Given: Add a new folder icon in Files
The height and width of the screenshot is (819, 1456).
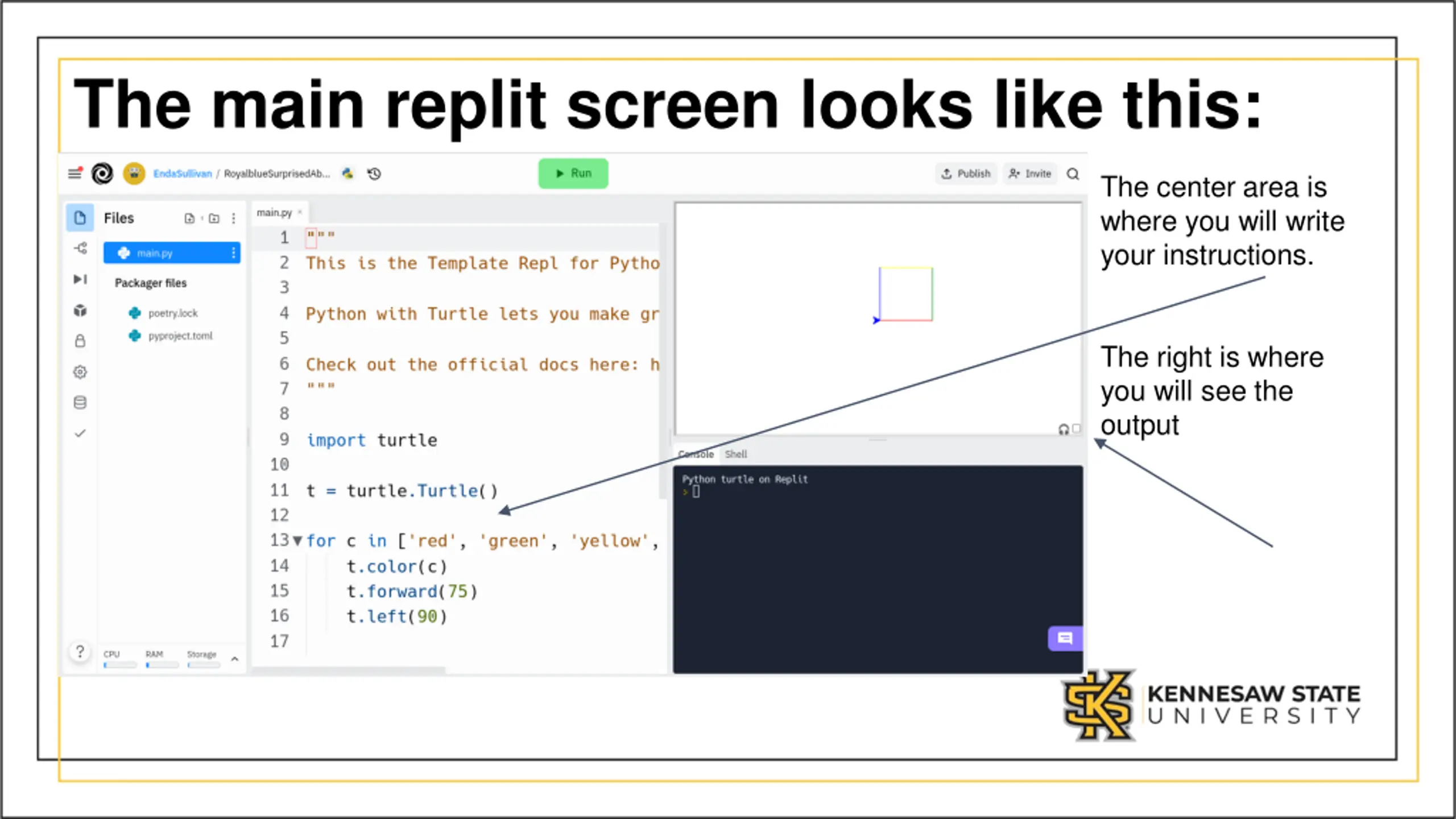Looking at the screenshot, I should click(x=214, y=218).
